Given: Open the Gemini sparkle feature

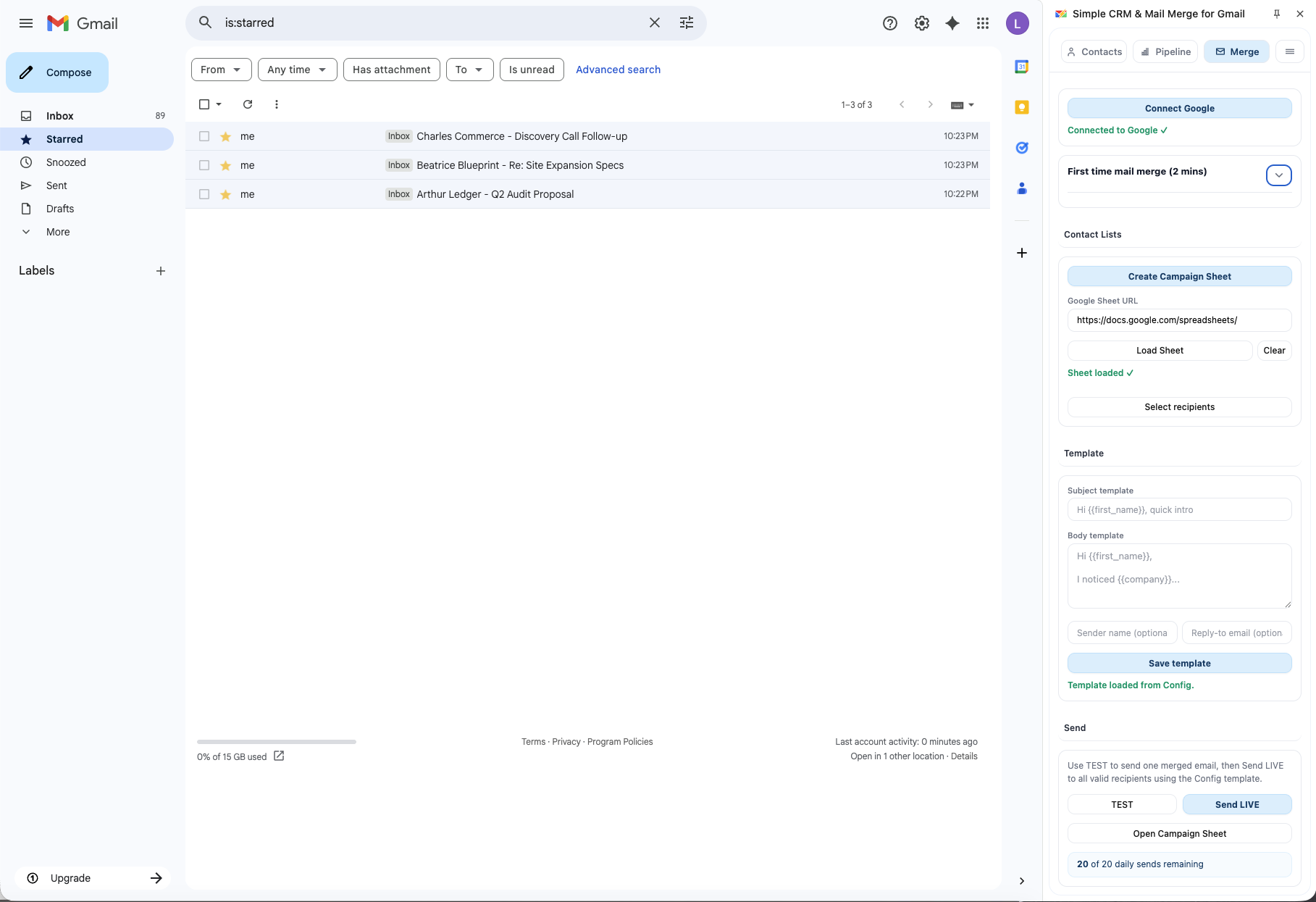Looking at the screenshot, I should click(x=952, y=22).
